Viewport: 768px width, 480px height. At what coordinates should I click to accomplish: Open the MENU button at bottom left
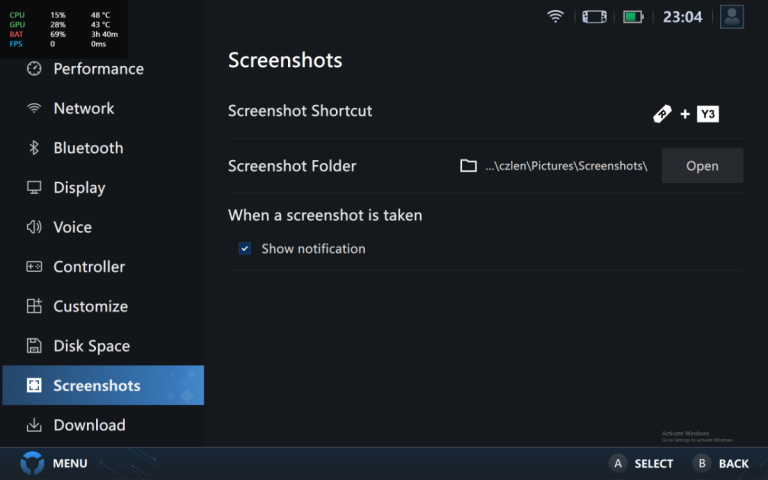[x=54, y=463]
